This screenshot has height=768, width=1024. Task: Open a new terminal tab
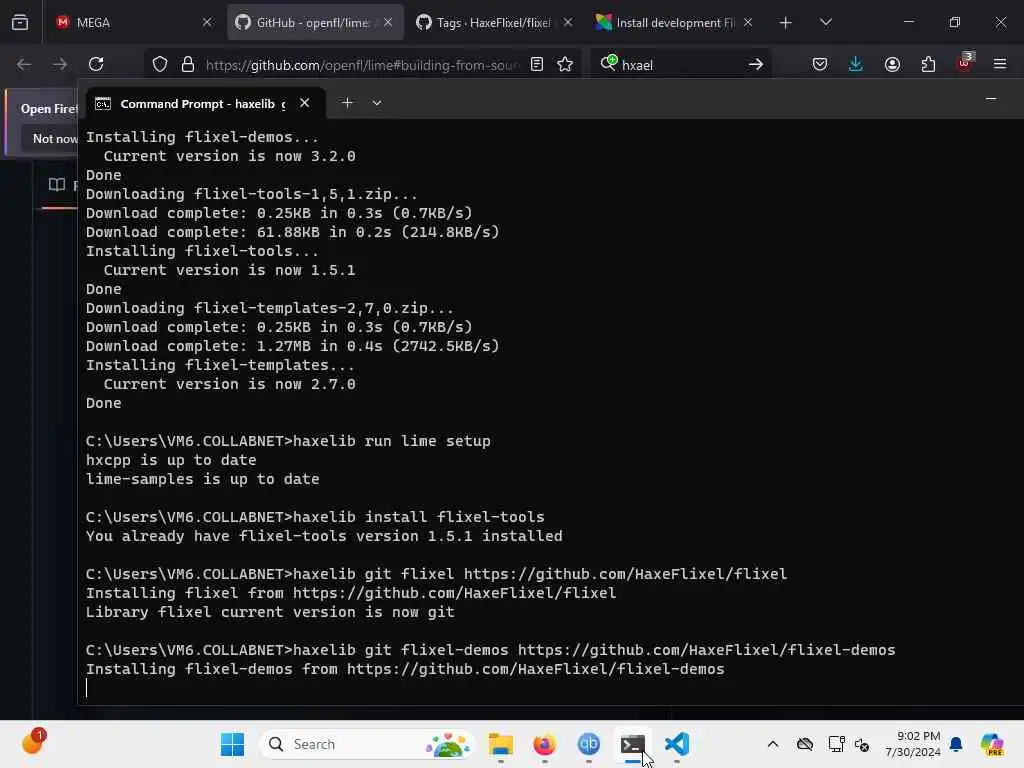(x=347, y=103)
